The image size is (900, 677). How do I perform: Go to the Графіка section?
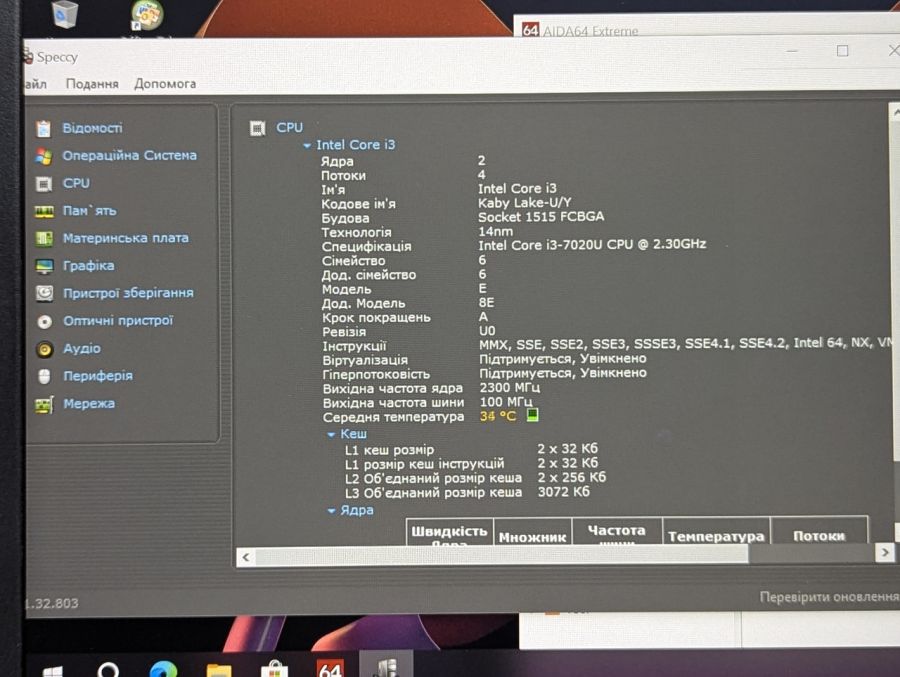[88, 265]
